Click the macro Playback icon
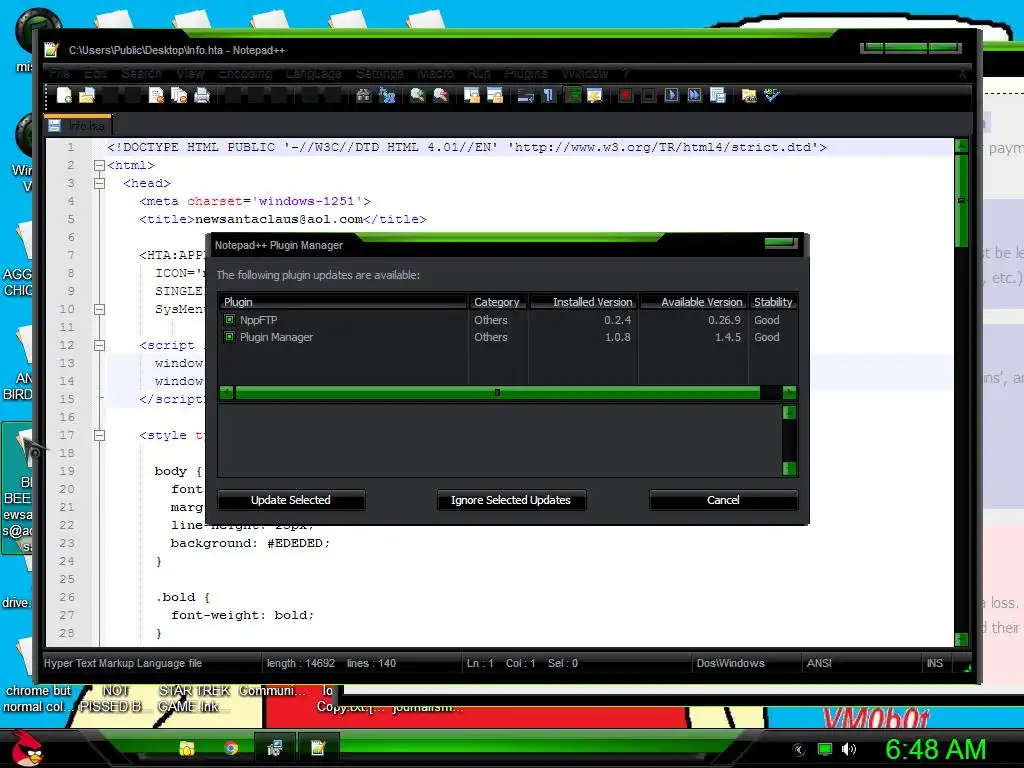 (671, 95)
